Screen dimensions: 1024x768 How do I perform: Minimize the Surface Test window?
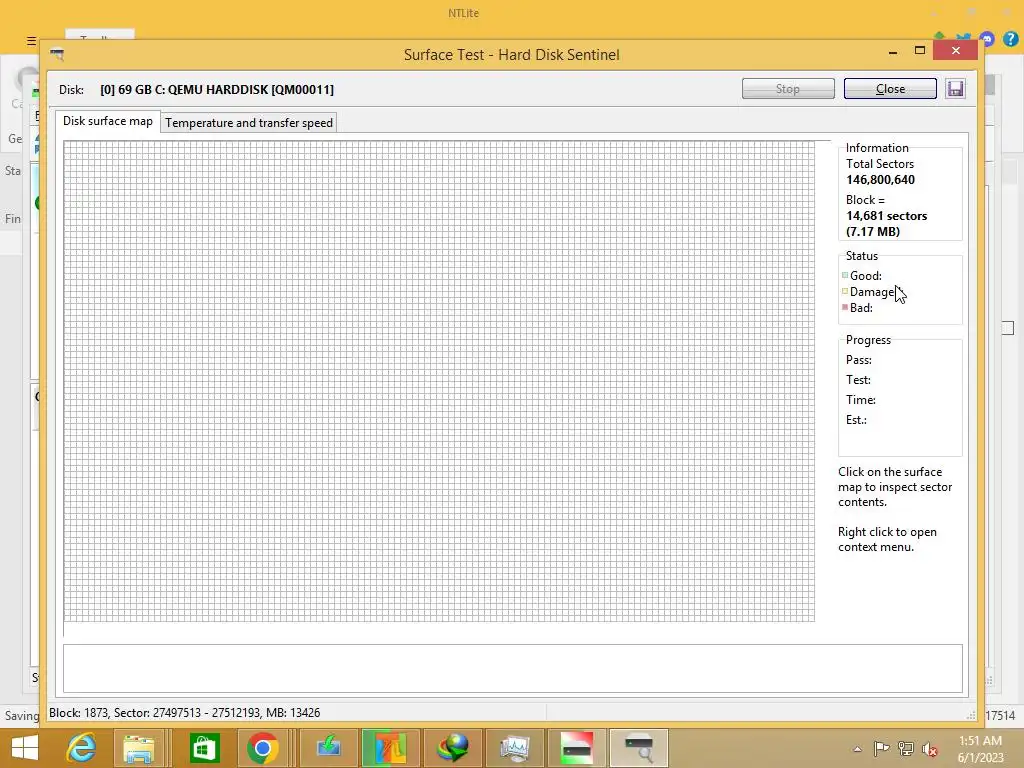(x=893, y=51)
